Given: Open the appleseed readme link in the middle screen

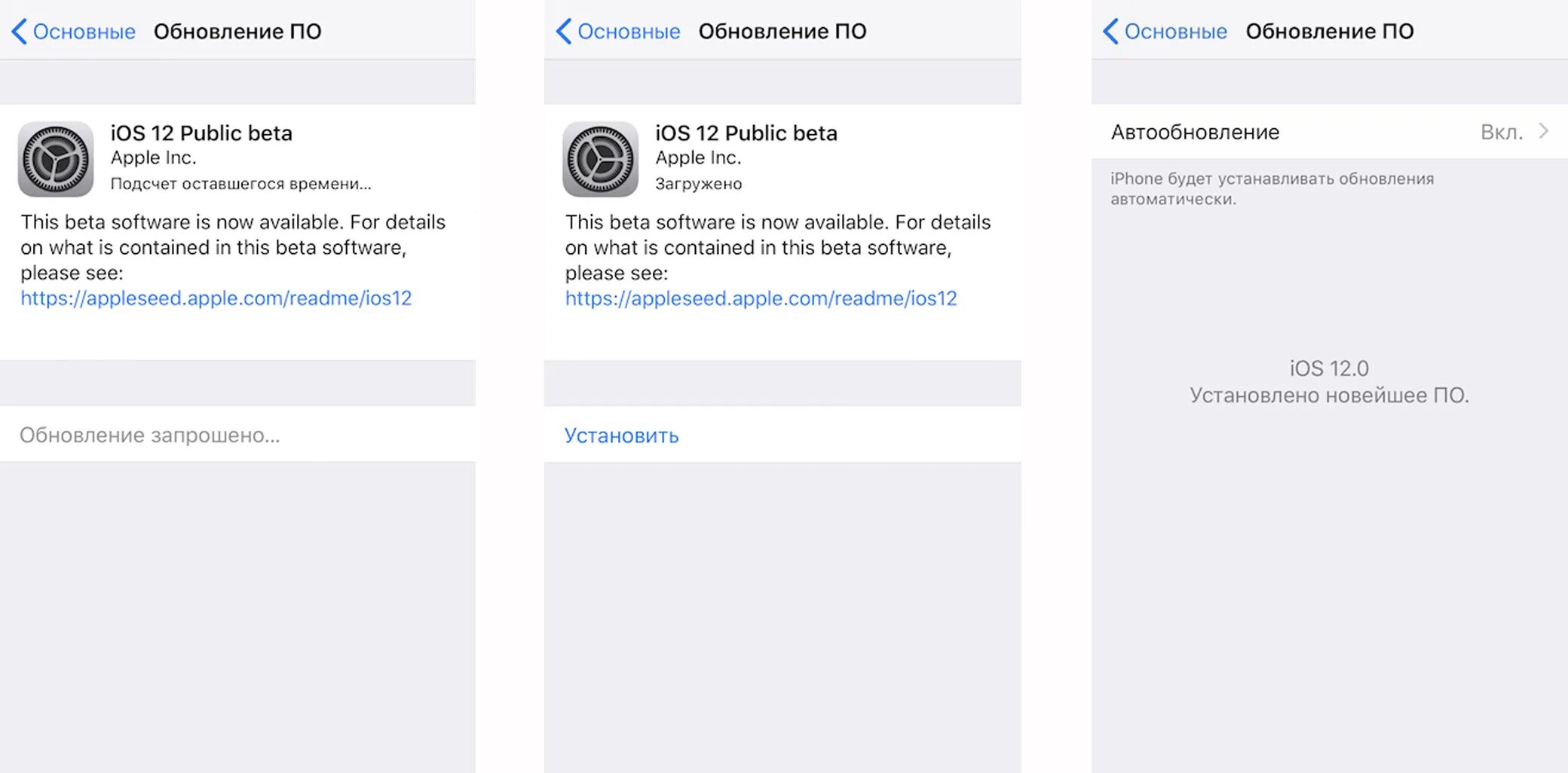Looking at the screenshot, I should tap(761, 298).
